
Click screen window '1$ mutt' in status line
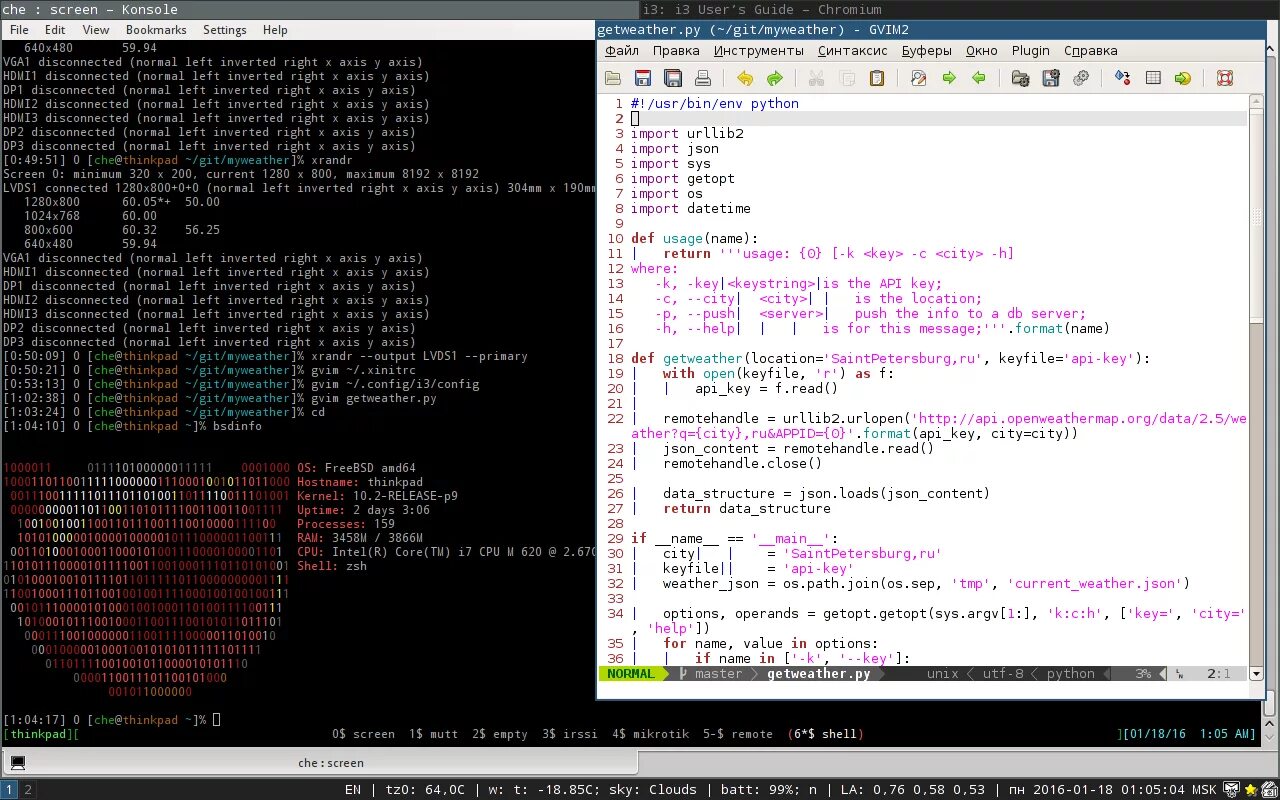tap(433, 734)
